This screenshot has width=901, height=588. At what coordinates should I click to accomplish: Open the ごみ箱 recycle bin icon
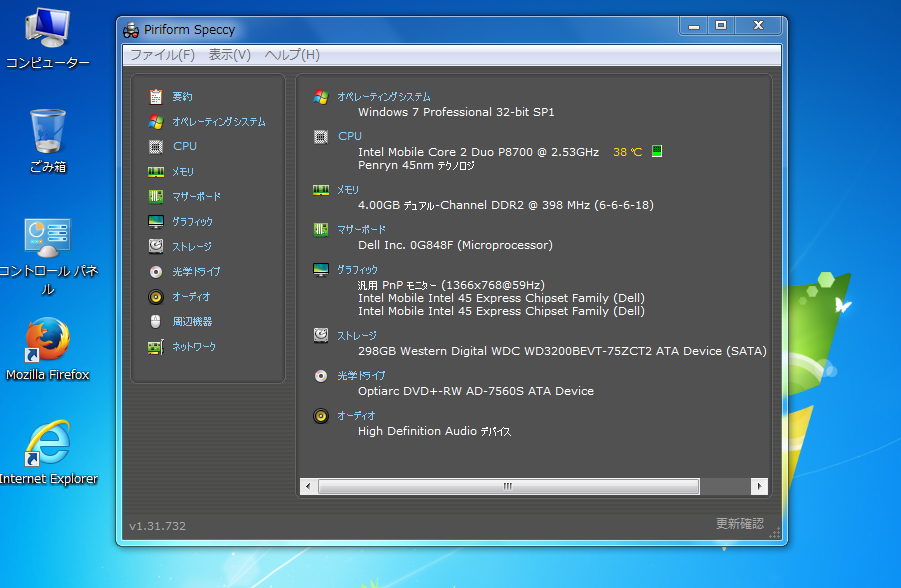48,141
